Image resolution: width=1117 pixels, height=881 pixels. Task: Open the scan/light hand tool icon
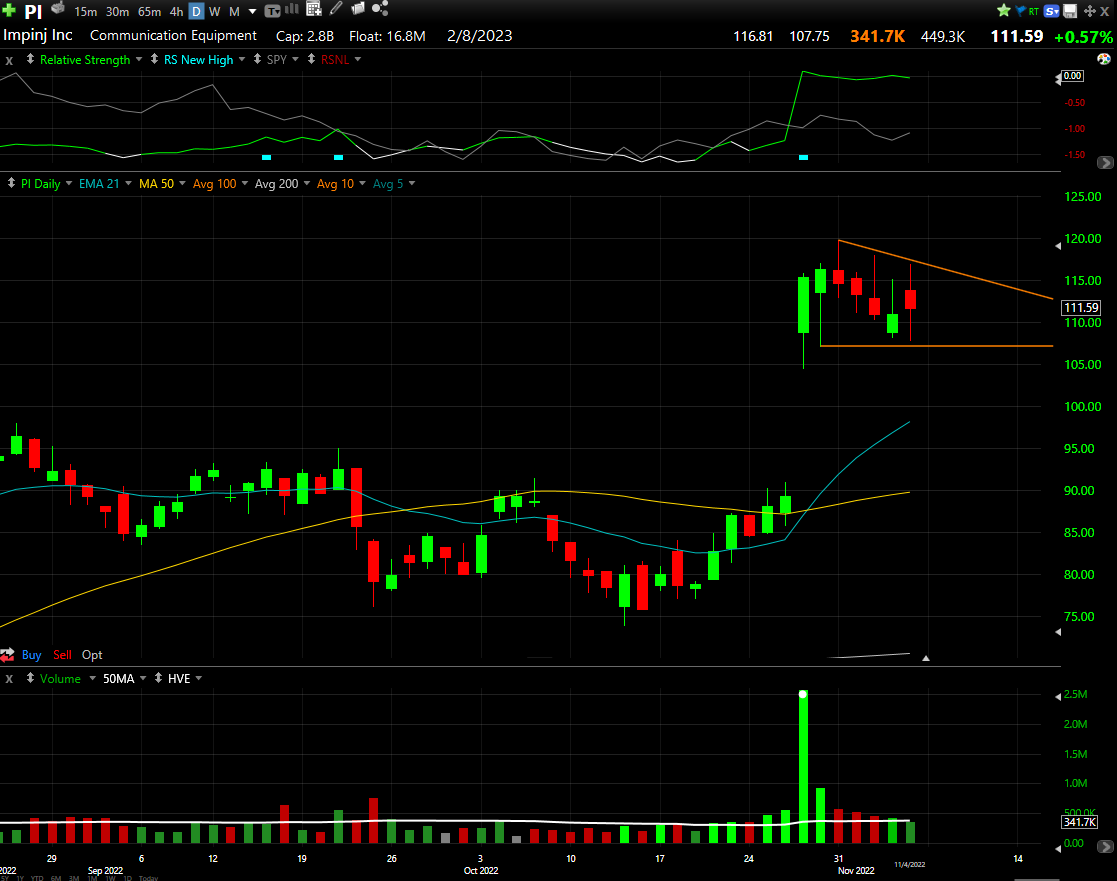click(58, 9)
